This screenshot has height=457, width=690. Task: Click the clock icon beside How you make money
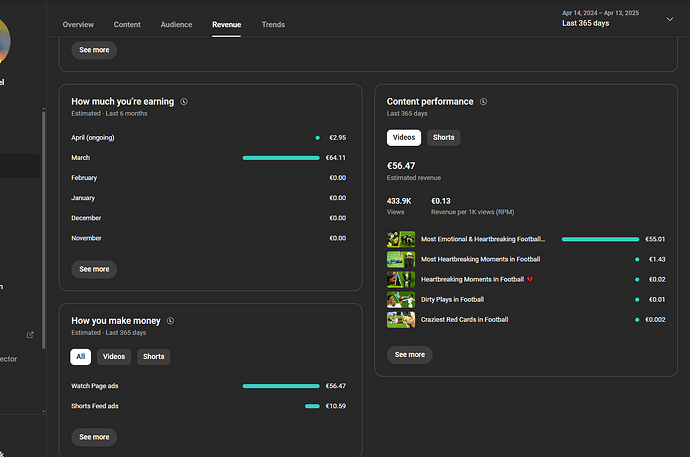tap(170, 321)
